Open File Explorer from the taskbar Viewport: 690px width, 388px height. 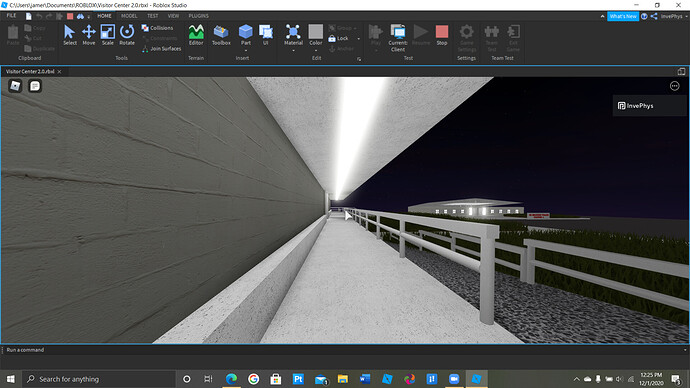point(342,379)
